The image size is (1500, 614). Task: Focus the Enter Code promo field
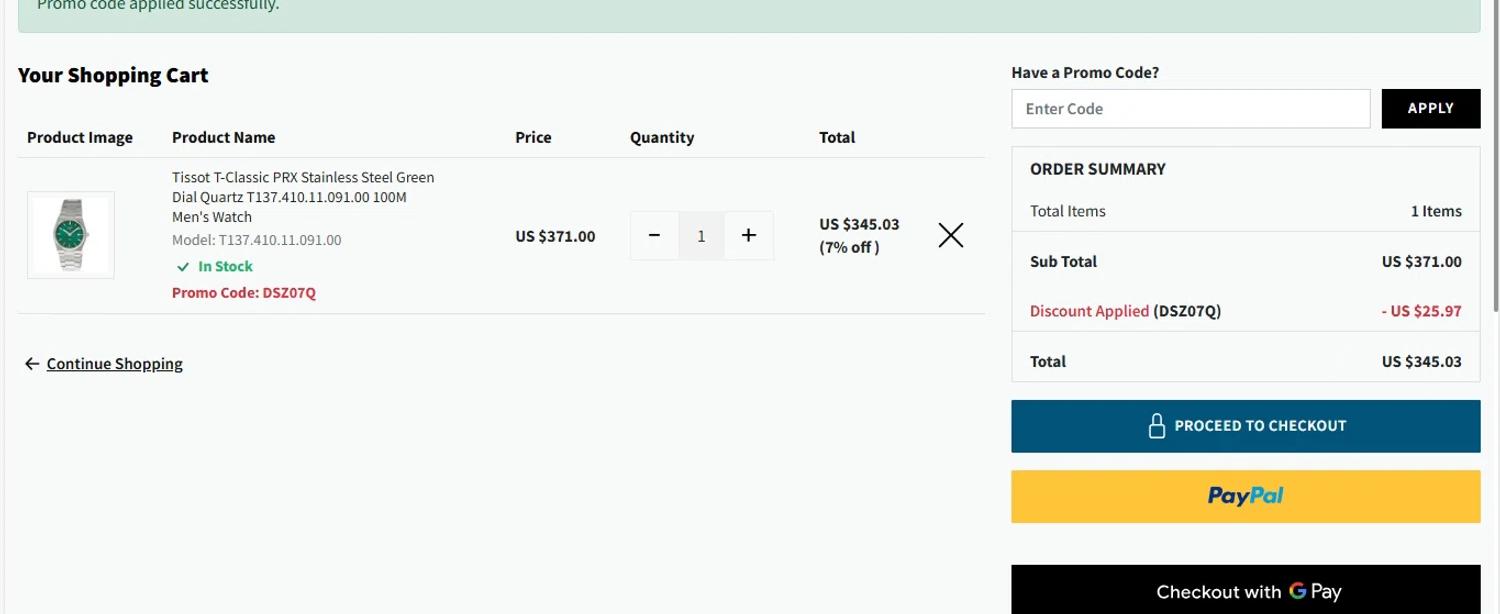(x=1191, y=109)
